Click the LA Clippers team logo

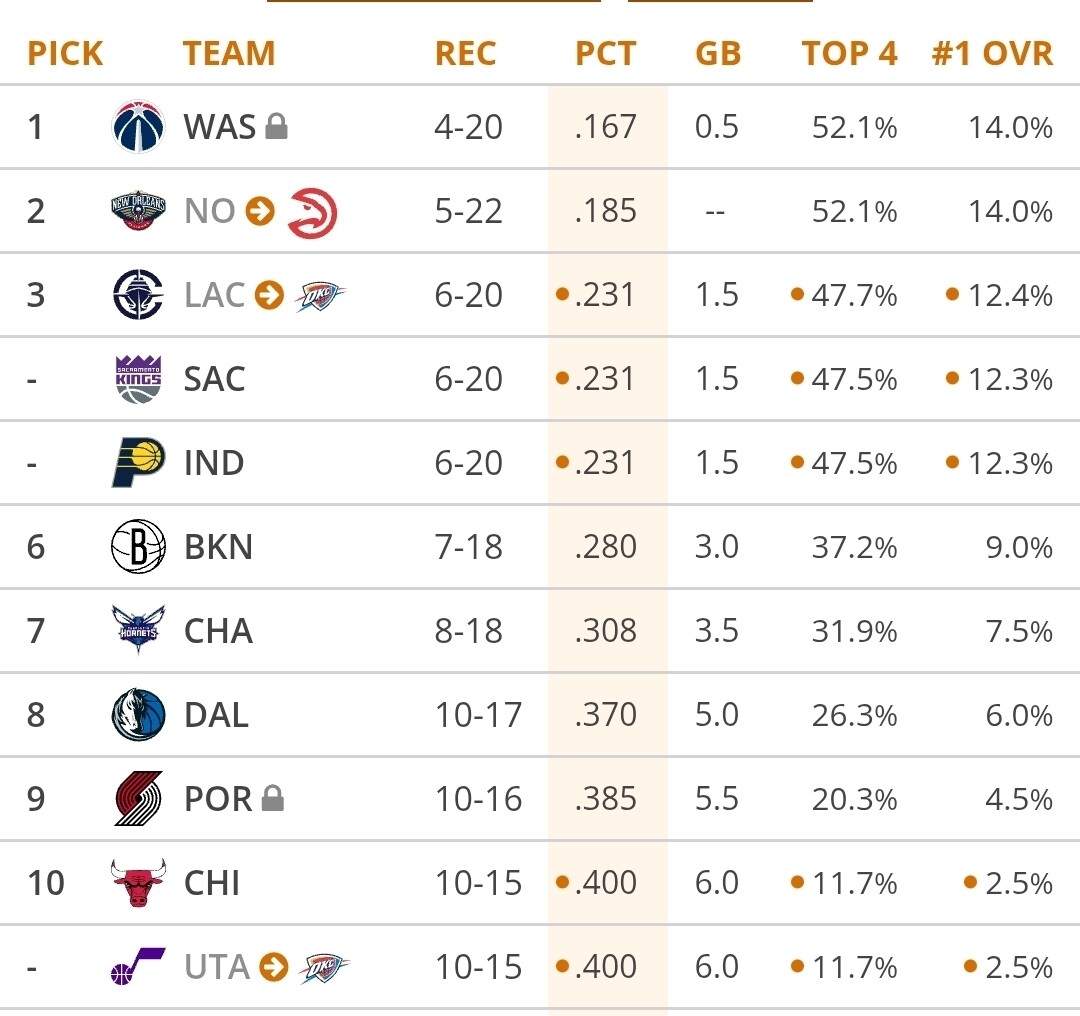point(138,295)
